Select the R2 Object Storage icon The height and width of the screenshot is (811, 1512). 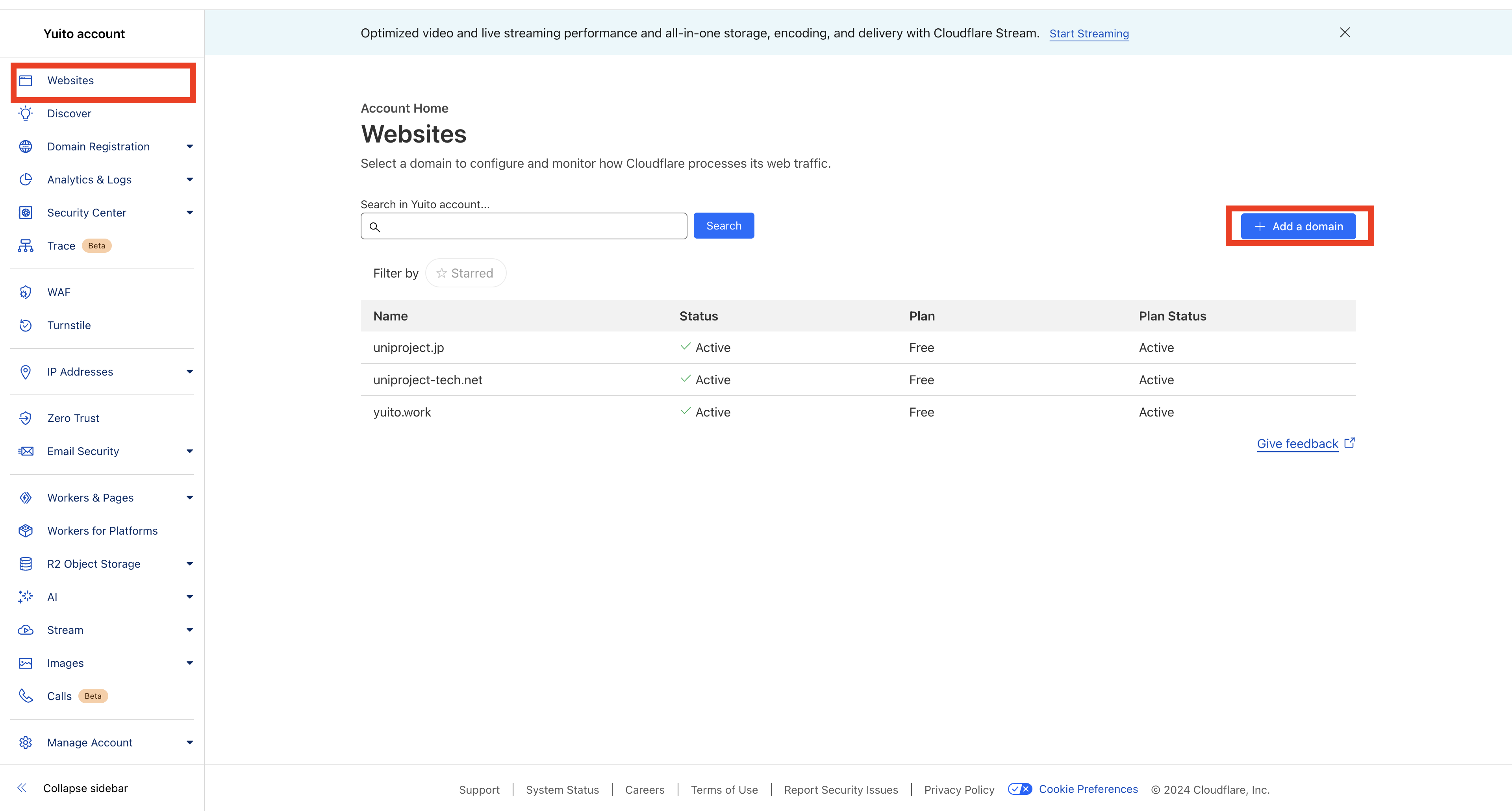pyautogui.click(x=26, y=563)
